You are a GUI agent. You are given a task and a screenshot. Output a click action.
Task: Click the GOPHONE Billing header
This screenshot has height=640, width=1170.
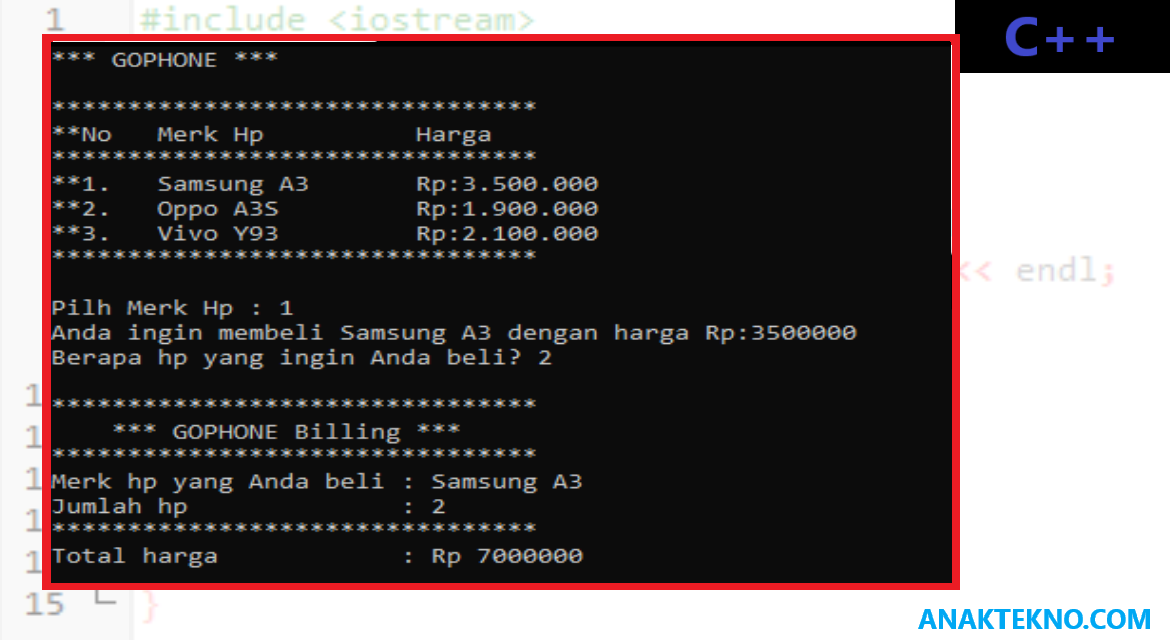point(287,432)
